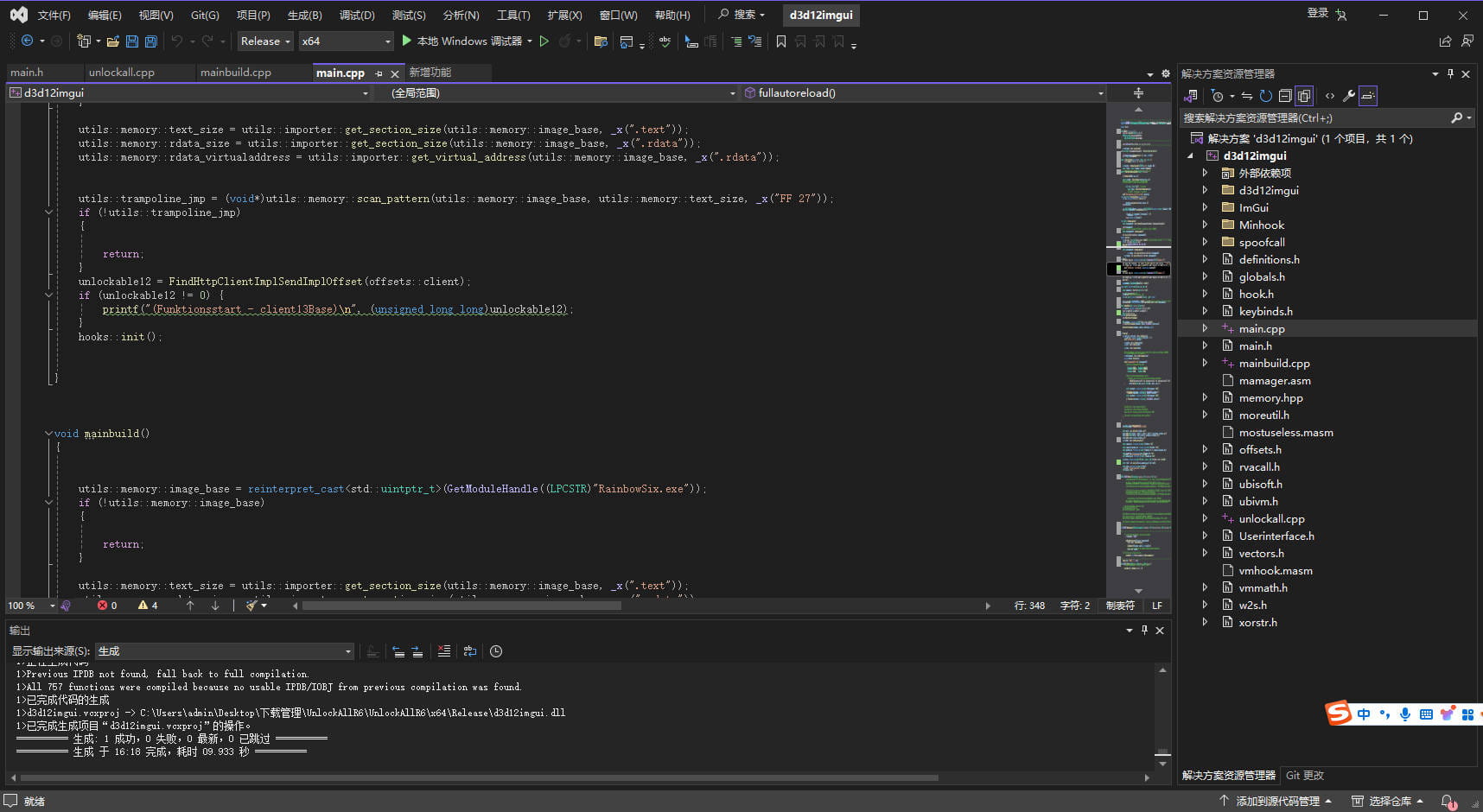Refresh the Solution Explorer
The width and height of the screenshot is (1483, 812).
(x=1265, y=96)
